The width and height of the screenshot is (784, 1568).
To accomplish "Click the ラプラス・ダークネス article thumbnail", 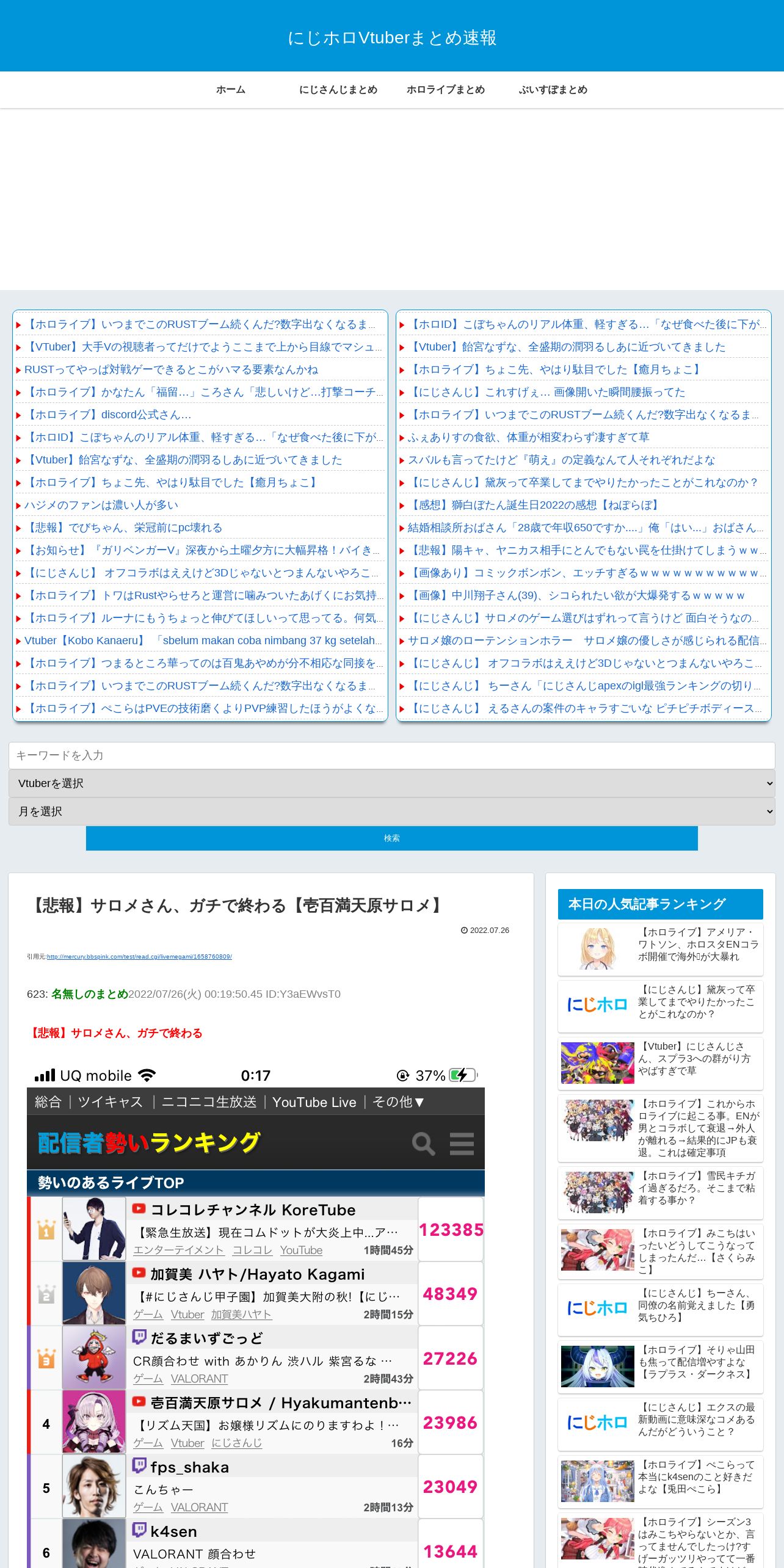I will click(x=597, y=1366).
